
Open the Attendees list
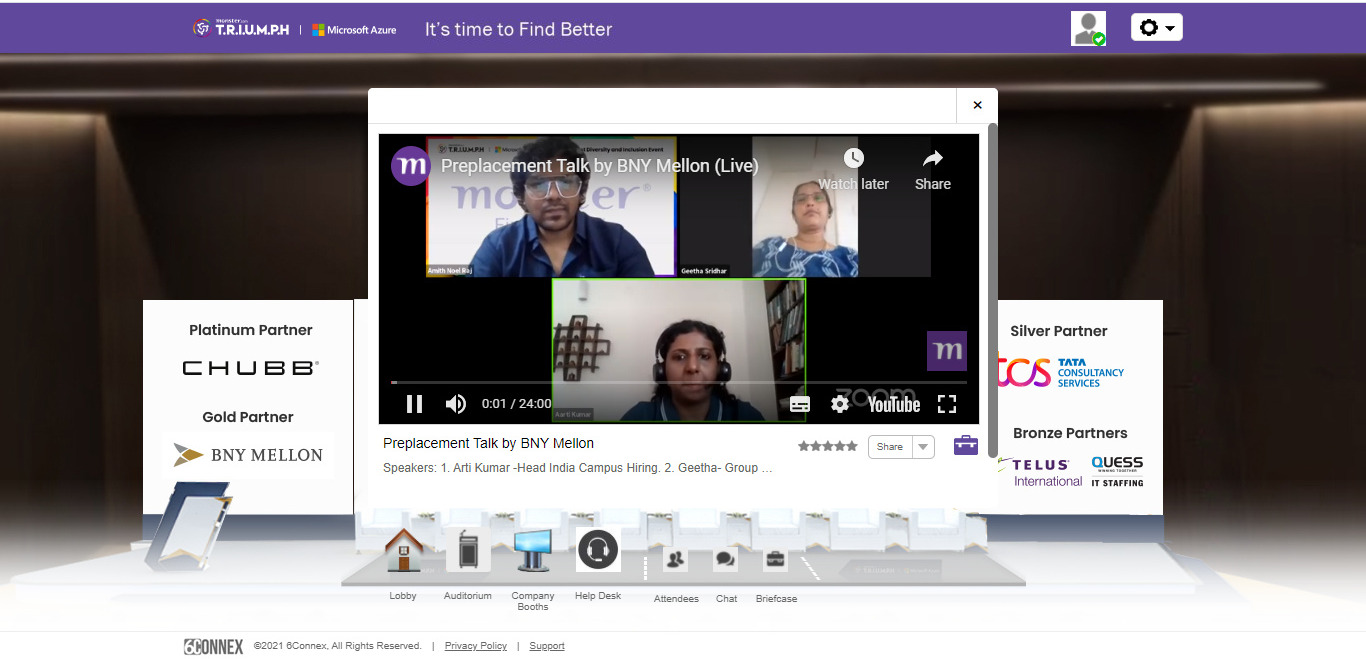[676, 560]
